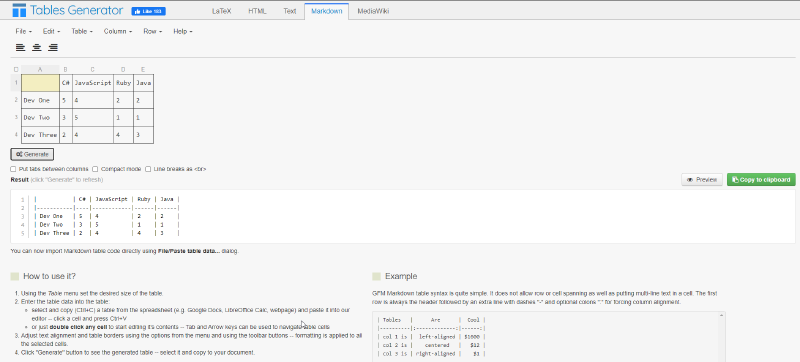The width and height of the screenshot is (800, 362).
Task: Check Line breaks as <br> option
Action: pyautogui.click(x=148, y=169)
